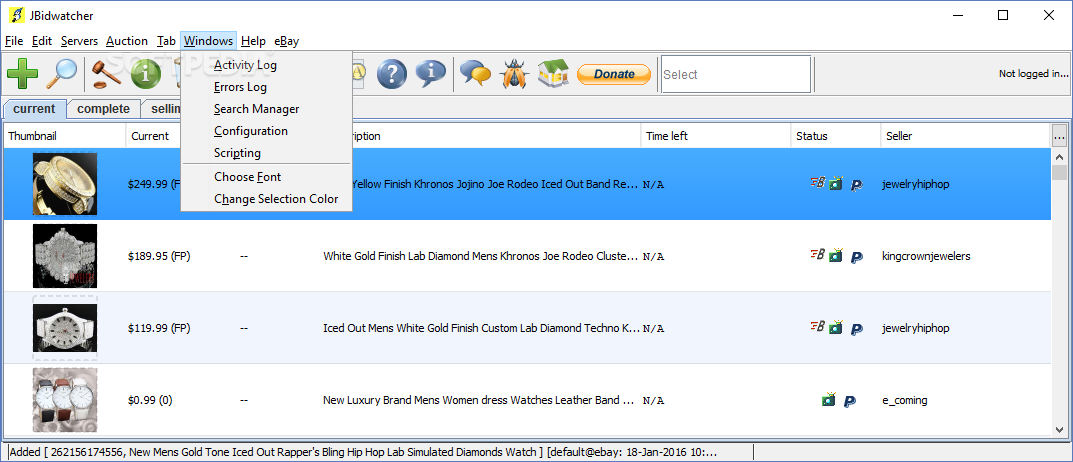Click the beetle bug report icon

515,74
